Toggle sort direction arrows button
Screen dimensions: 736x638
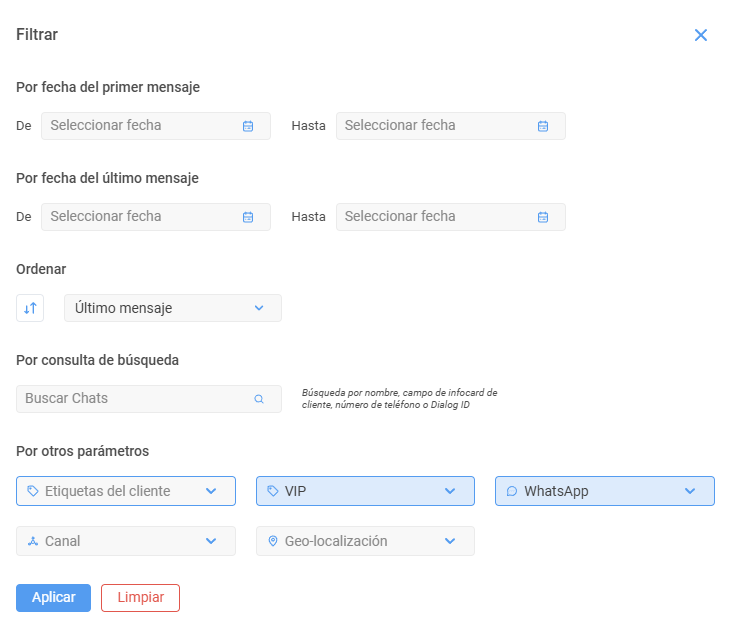pyautogui.click(x=30, y=308)
